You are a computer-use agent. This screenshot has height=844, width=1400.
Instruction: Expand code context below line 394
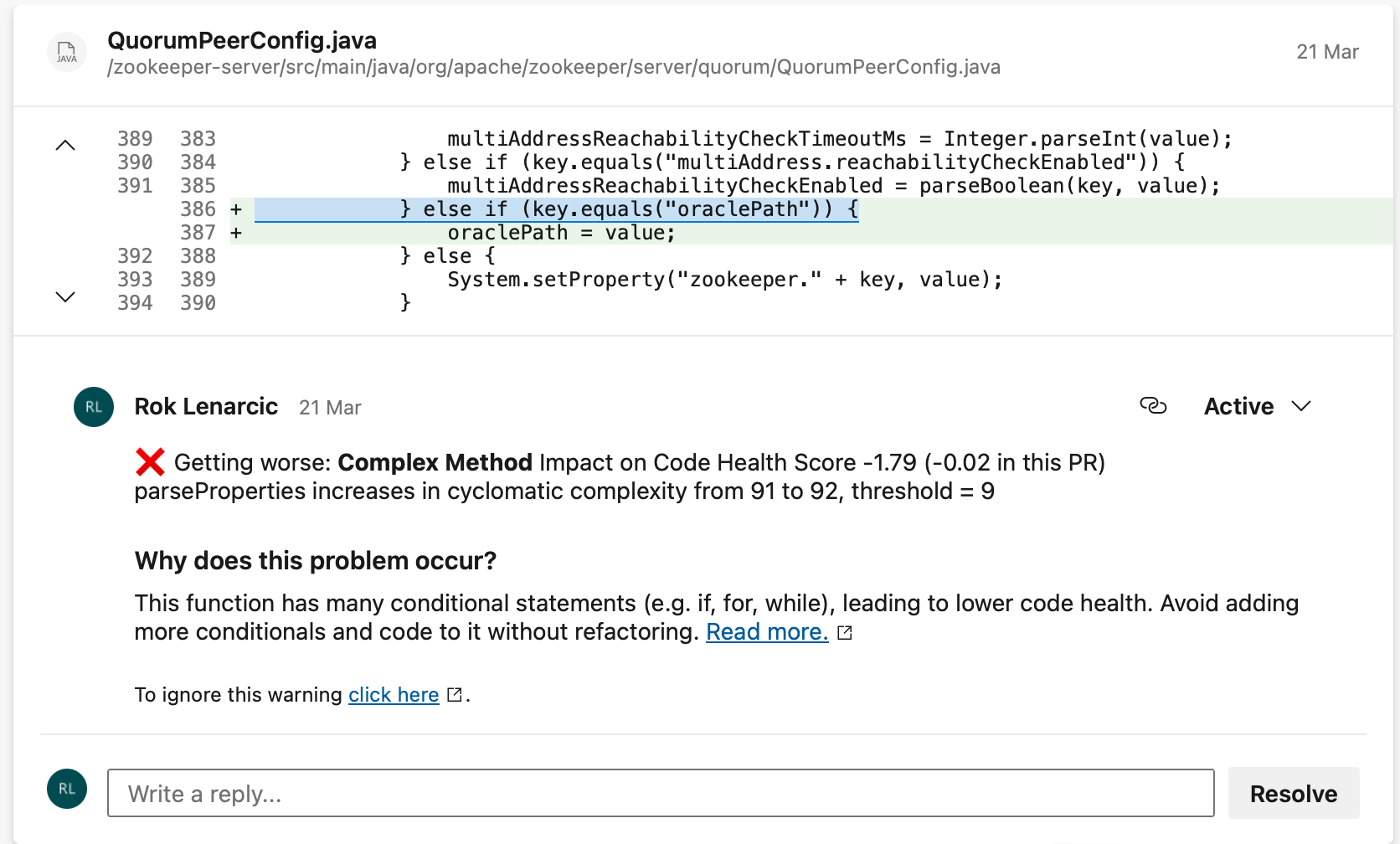click(65, 296)
